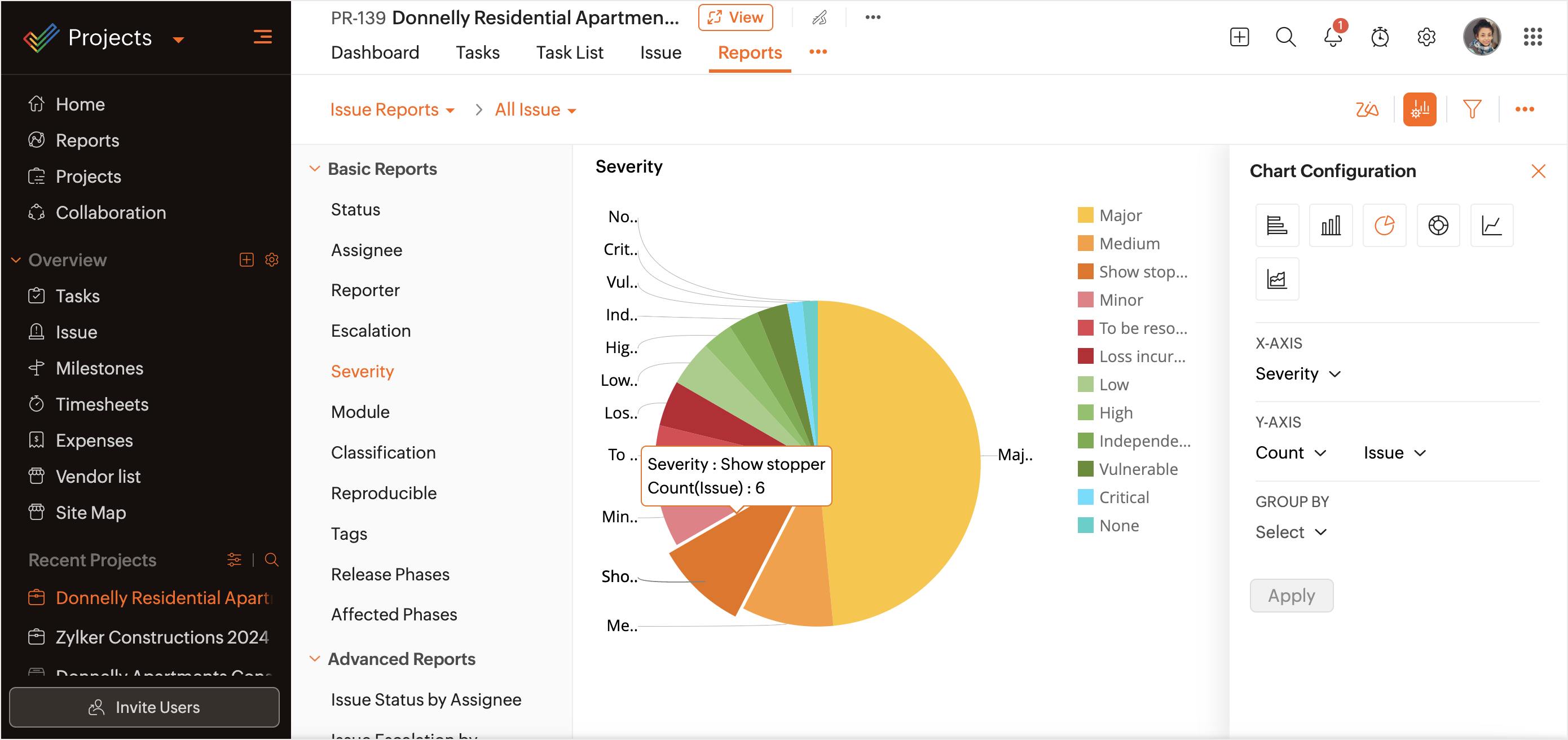Screen dimensions: 1568x740
Task: Open the Dashboard tab
Action: [x=375, y=52]
